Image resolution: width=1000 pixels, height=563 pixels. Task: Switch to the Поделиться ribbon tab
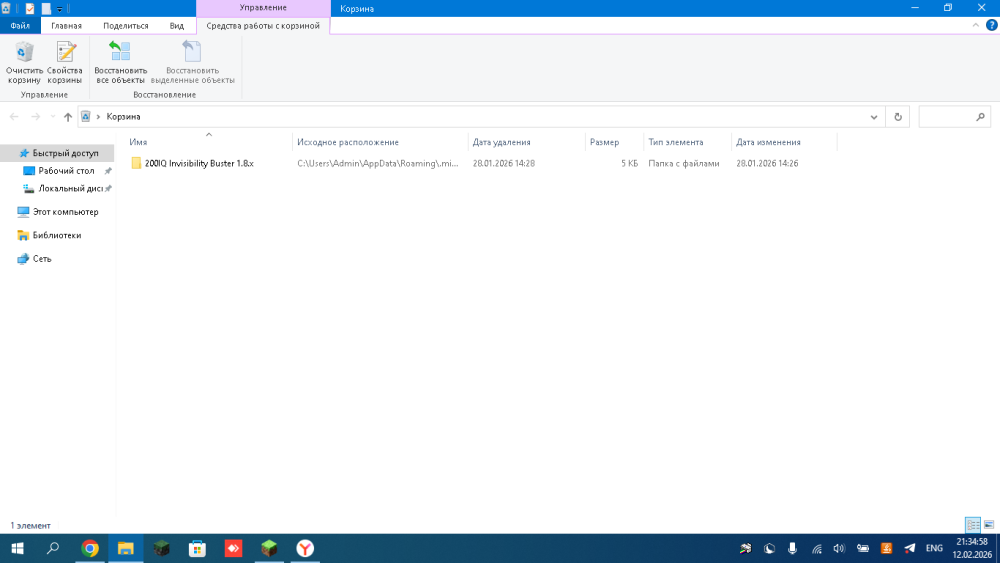(126, 26)
